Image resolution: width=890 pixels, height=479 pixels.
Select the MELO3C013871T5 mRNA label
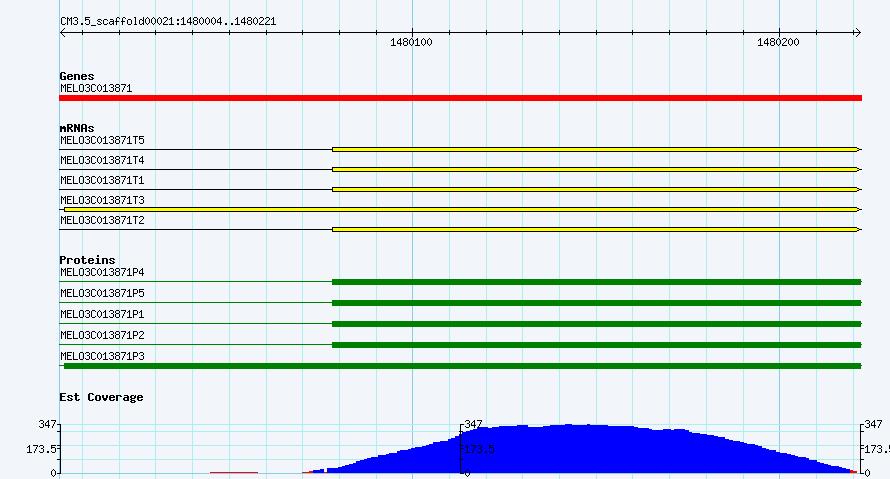pyautogui.click(x=102, y=140)
